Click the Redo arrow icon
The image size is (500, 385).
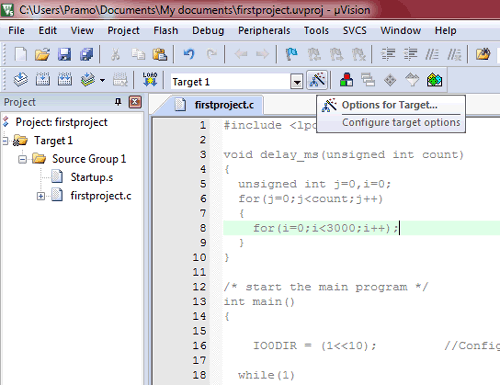point(211,54)
